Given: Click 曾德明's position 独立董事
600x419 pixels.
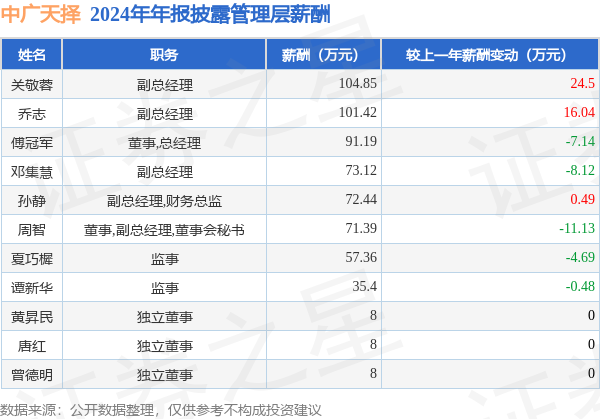Looking at the screenshot, I should coord(165,375).
